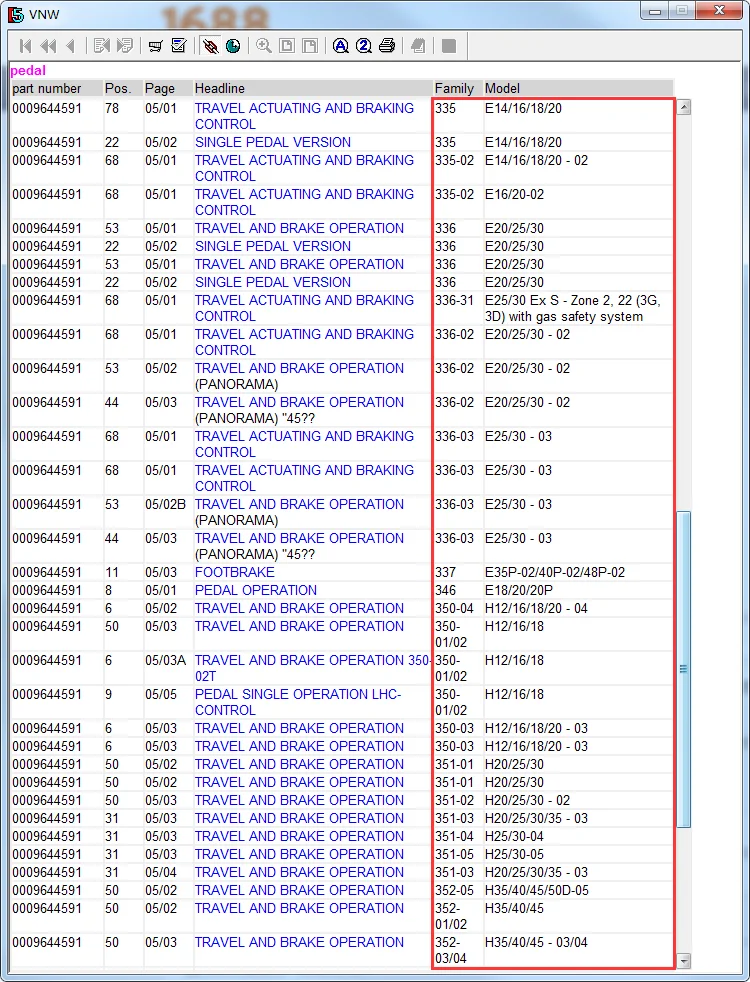Click the single previous arrow icon
This screenshot has width=750, height=982.
tap(70, 46)
